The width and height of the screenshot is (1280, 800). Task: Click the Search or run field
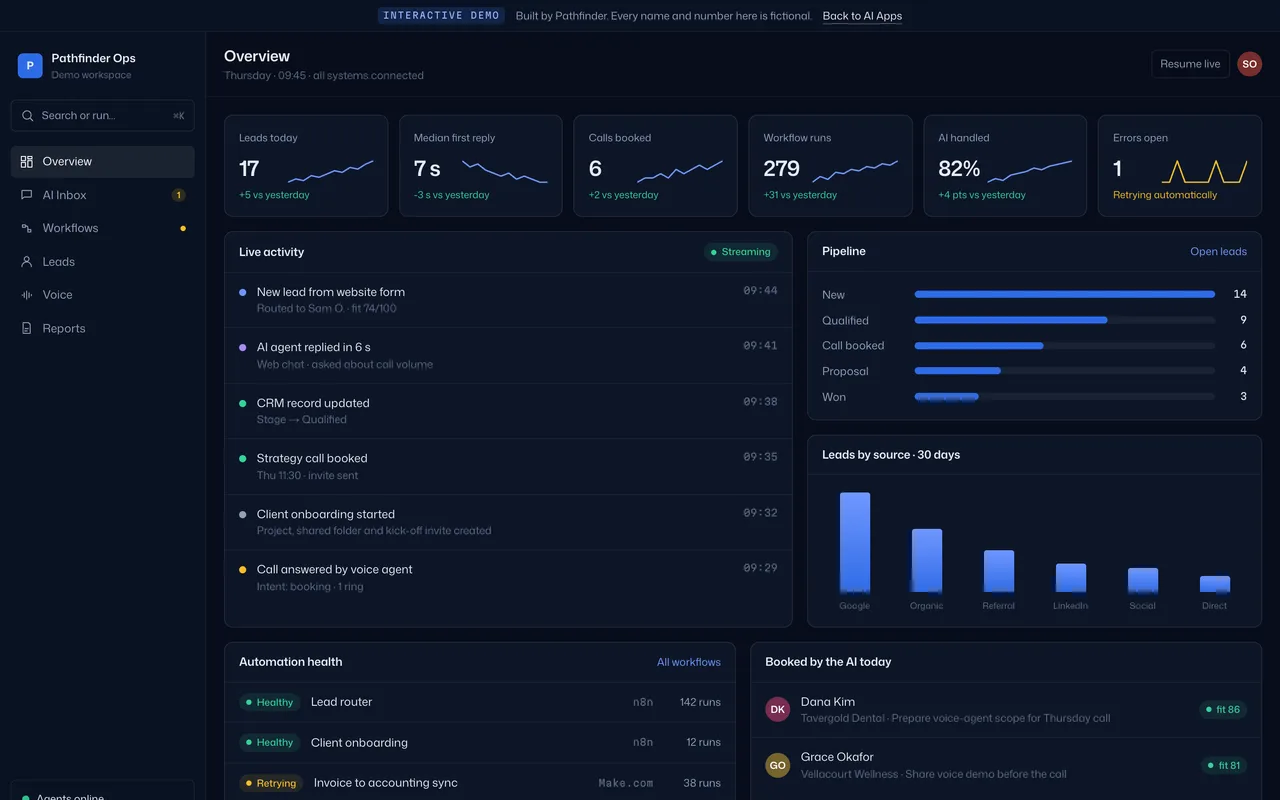(x=103, y=116)
